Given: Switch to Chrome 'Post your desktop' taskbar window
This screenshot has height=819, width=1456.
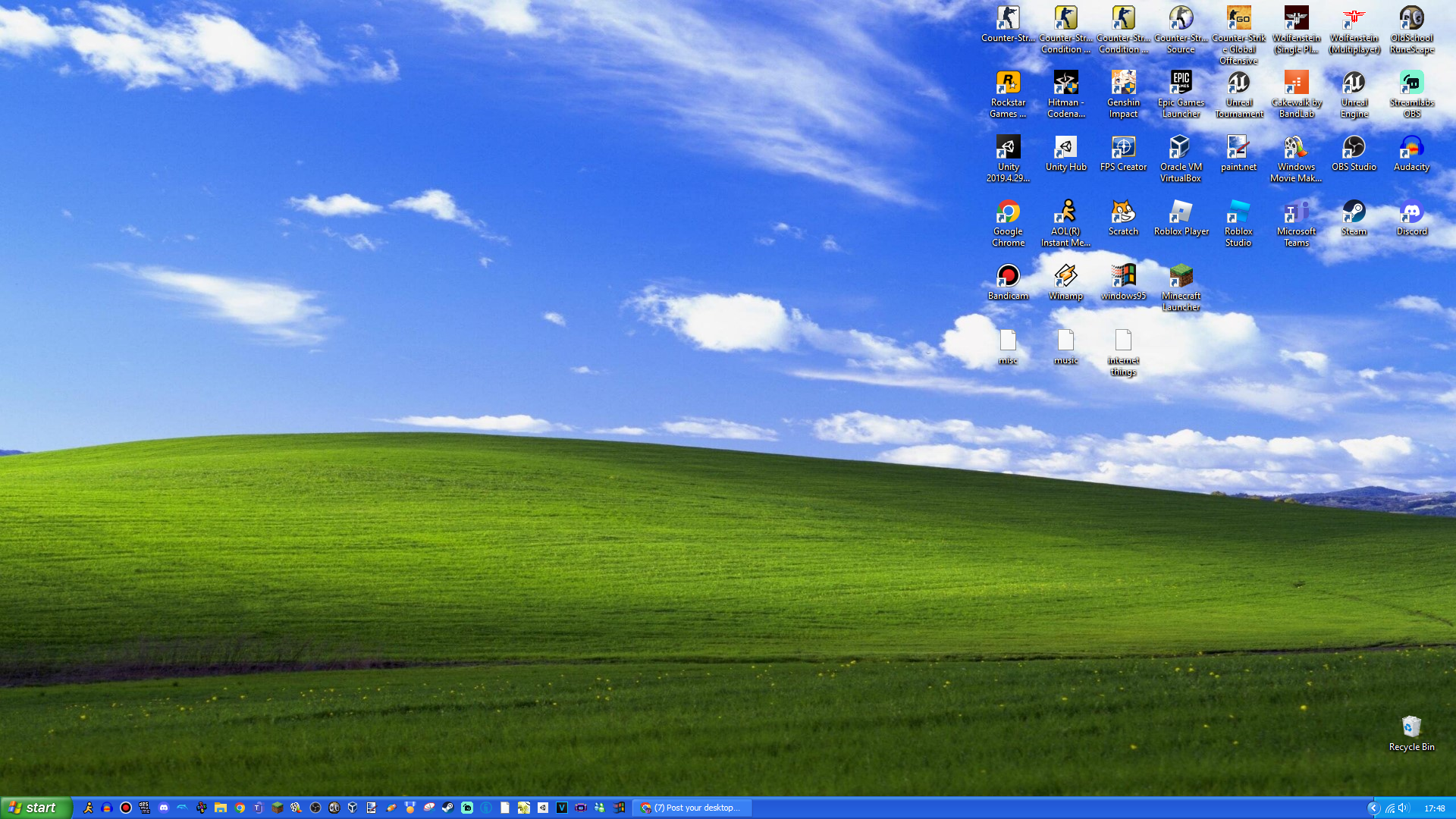Looking at the screenshot, I should [x=692, y=808].
